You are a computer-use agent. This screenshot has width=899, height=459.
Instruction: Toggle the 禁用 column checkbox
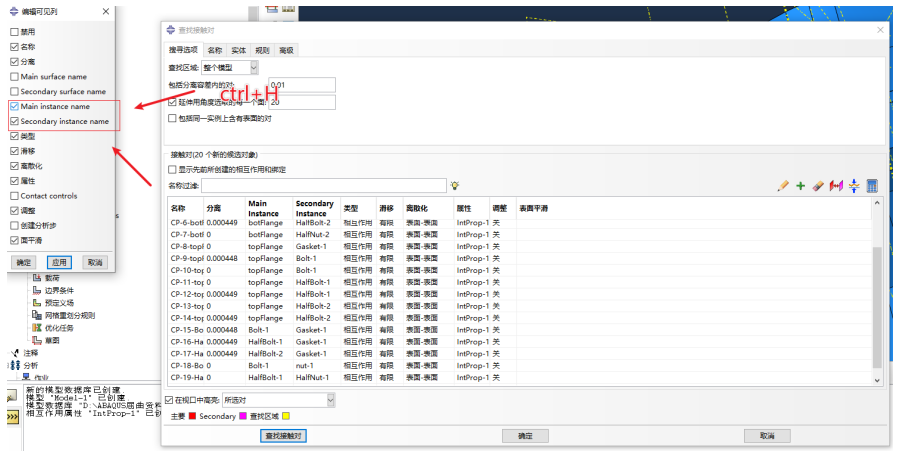coord(14,32)
